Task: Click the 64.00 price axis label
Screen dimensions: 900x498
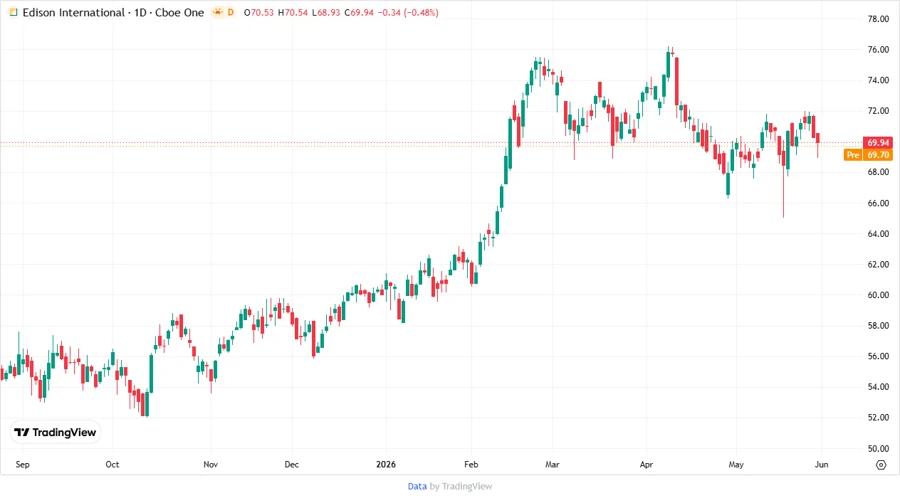Action: (x=878, y=234)
